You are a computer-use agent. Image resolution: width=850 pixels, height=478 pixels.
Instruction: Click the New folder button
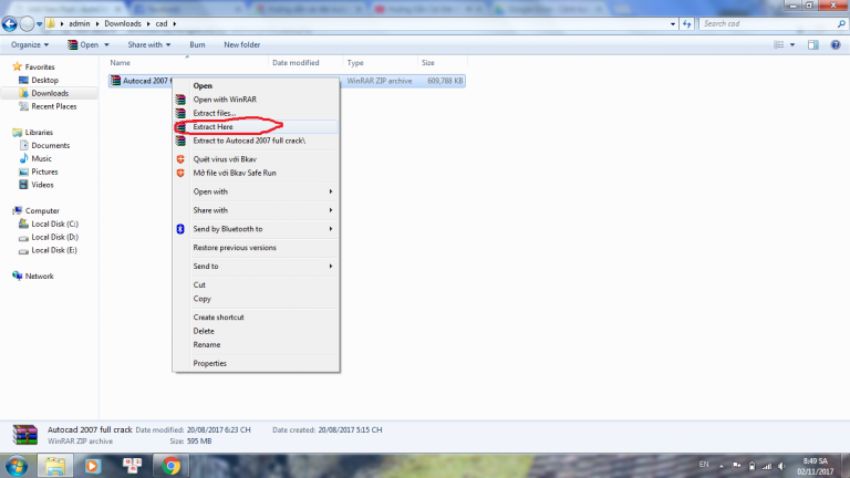click(x=242, y=45)
